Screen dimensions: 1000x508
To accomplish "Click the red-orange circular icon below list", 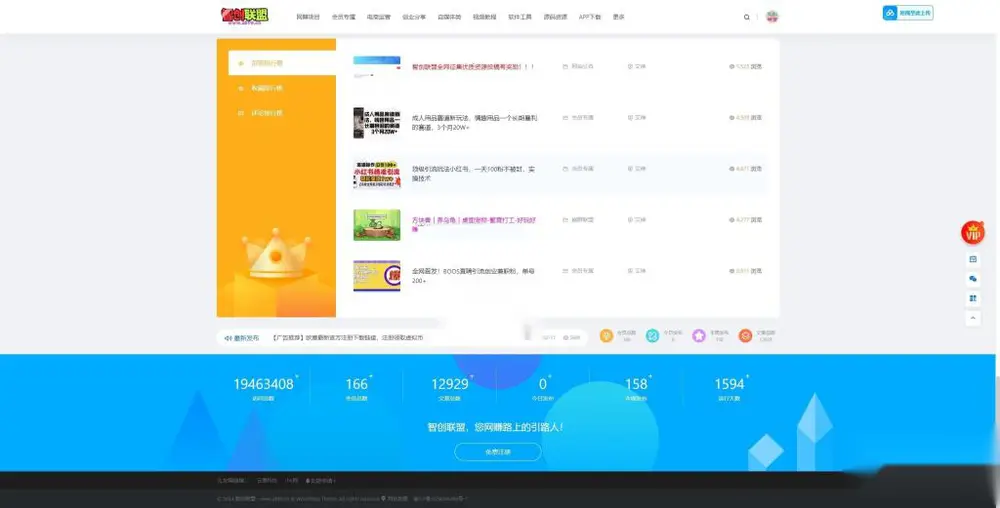I will click(x=745, y=335).
